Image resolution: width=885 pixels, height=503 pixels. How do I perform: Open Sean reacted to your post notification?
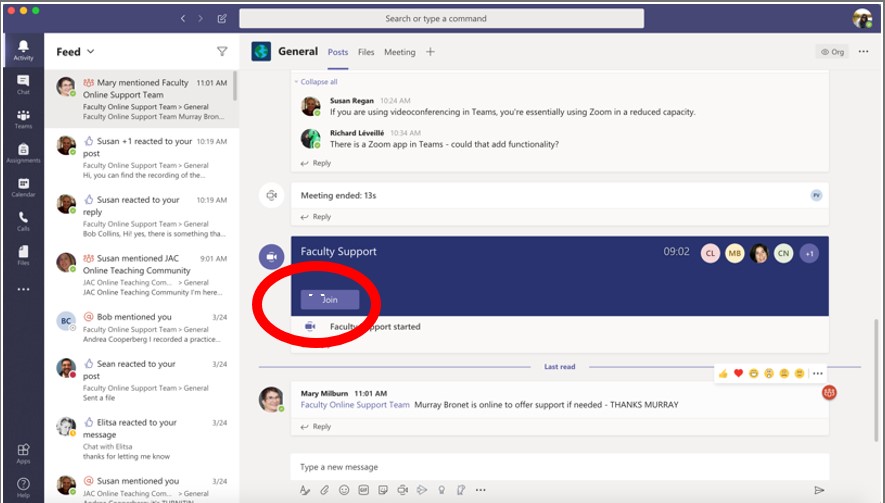coord(141,381)
